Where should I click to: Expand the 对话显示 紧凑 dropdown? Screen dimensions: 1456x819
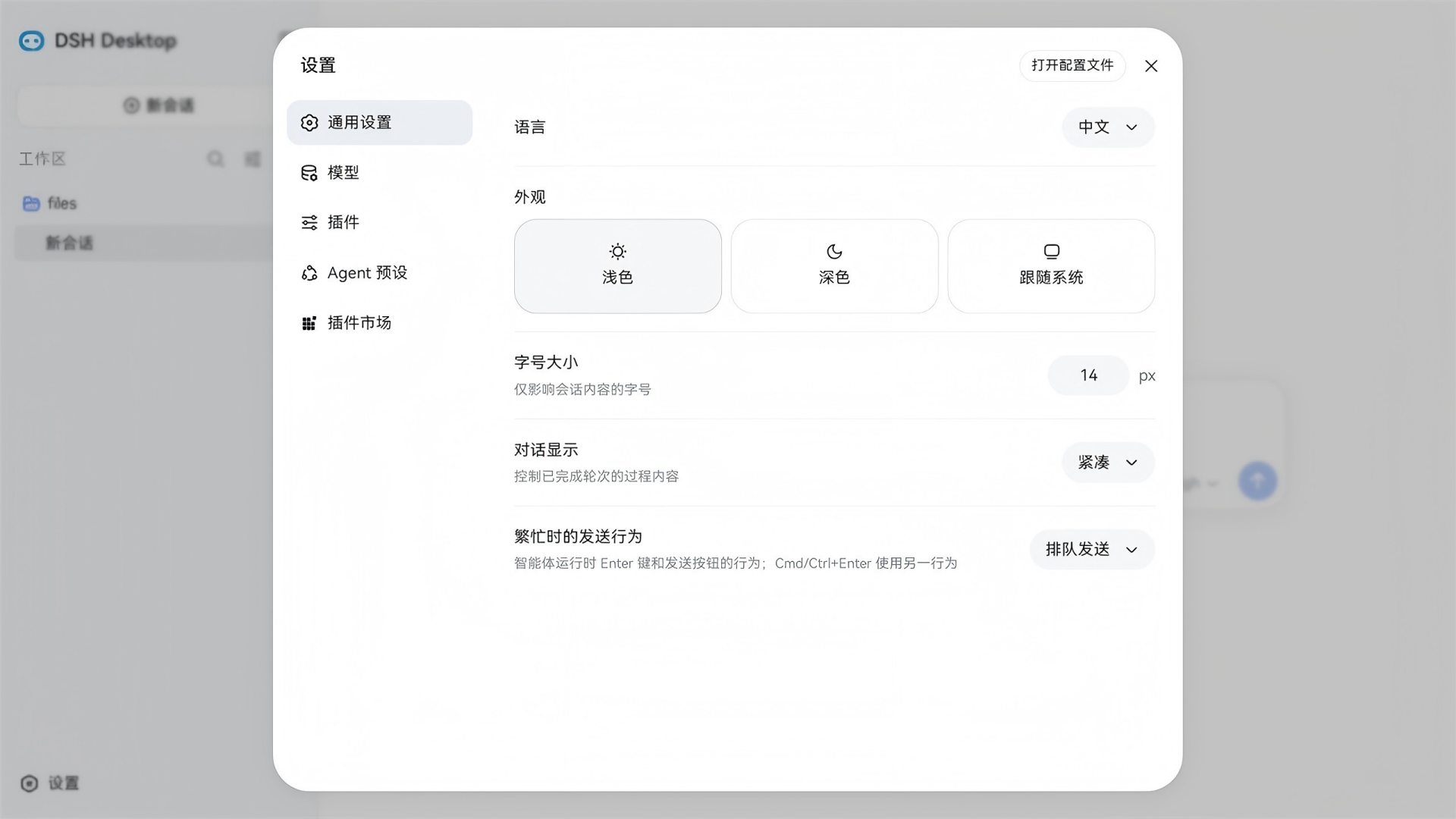1108,462
